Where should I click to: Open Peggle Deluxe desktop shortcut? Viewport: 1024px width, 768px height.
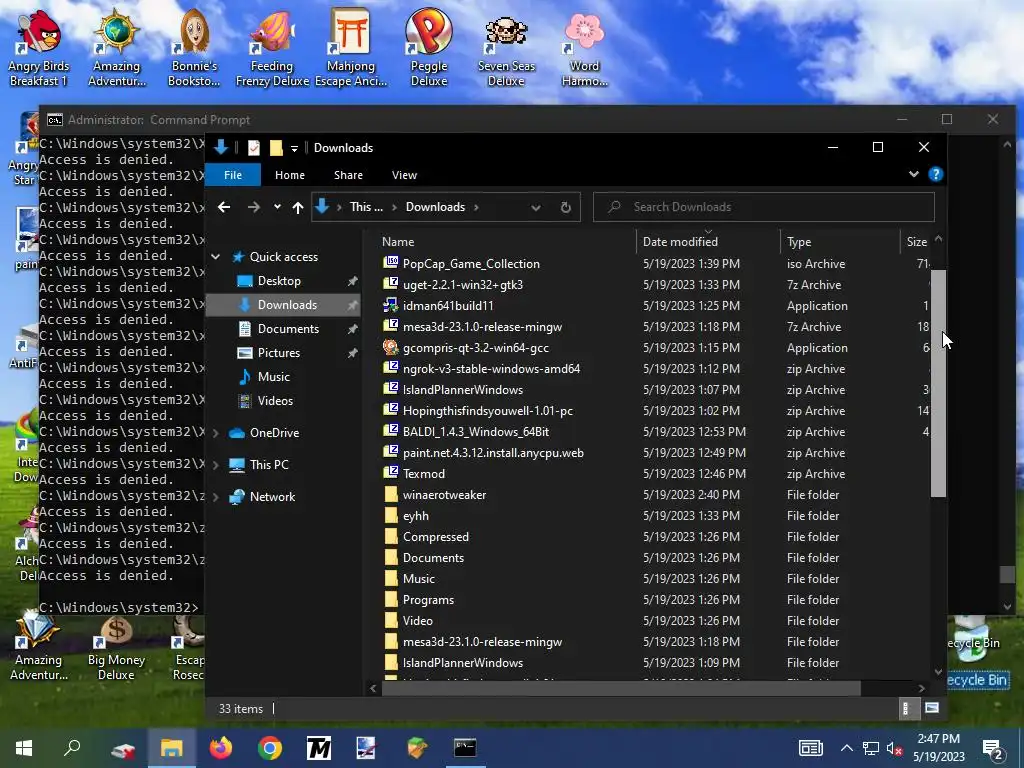[428, 49]
